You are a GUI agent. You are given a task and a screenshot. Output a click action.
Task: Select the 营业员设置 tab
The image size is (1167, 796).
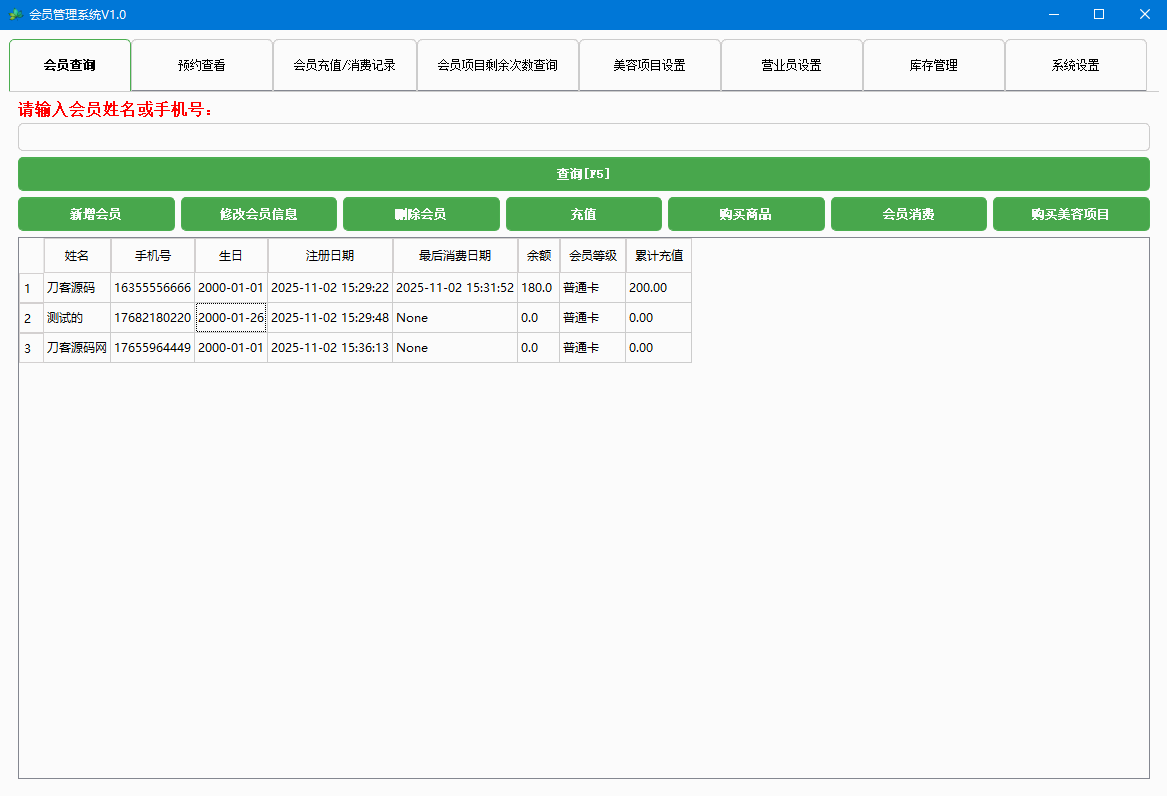[791, 65]
